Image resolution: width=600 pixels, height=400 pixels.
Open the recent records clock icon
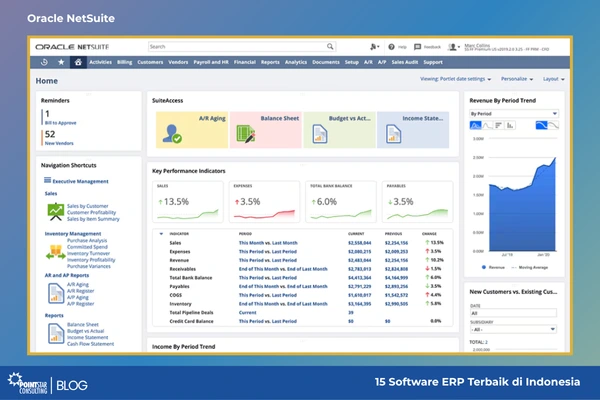click(44, 62)
